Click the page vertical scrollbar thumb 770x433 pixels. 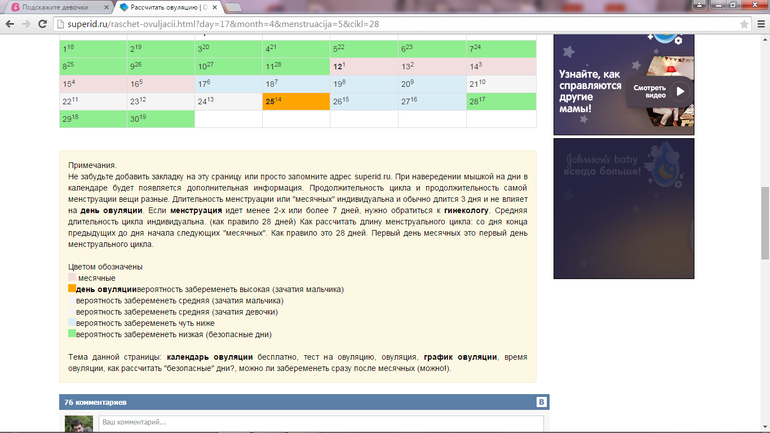click(x=765, y=223)
